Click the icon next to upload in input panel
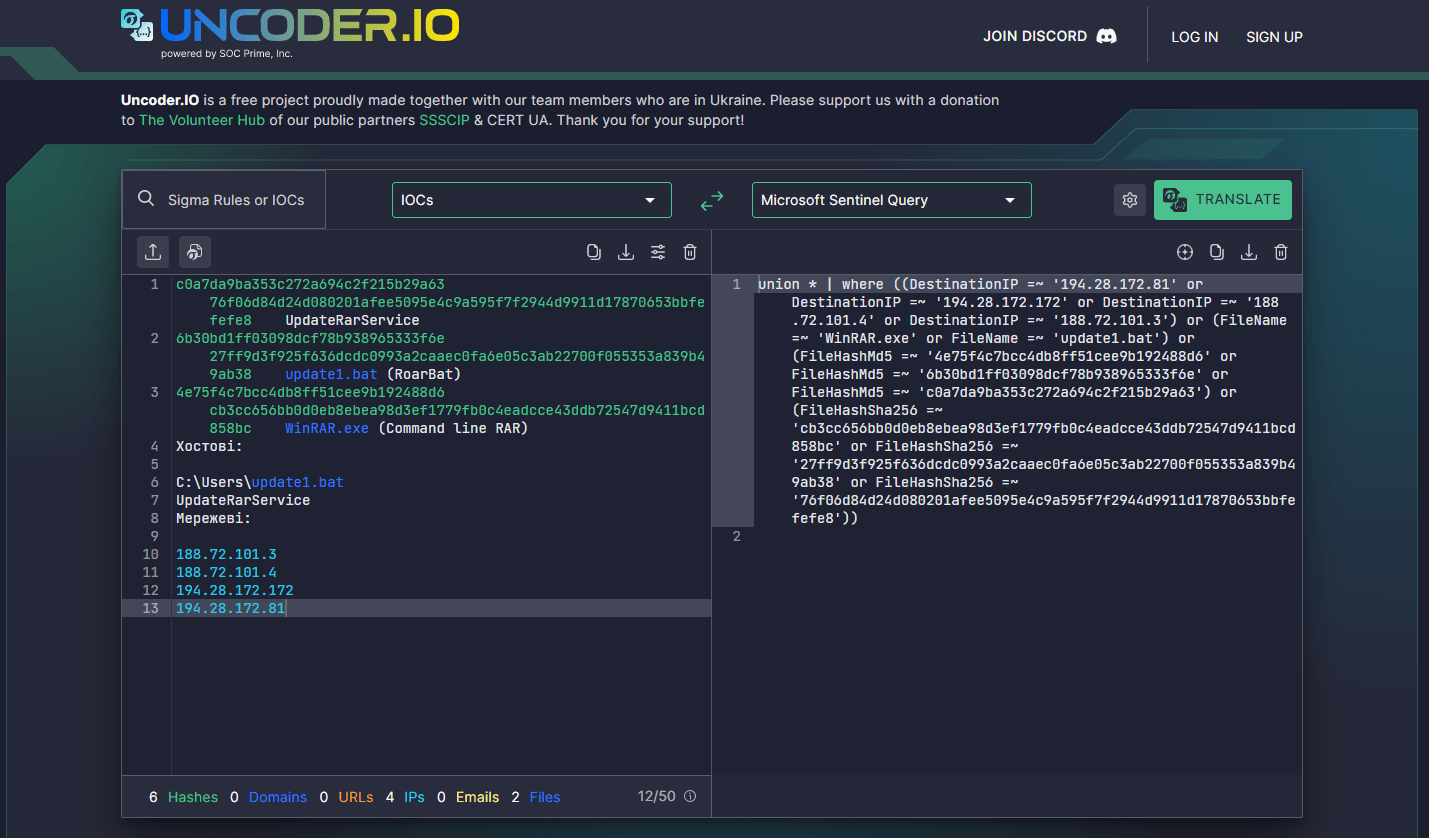Image resolution: width=1429 pixels, height=838 pixels. tap(195, 252)
